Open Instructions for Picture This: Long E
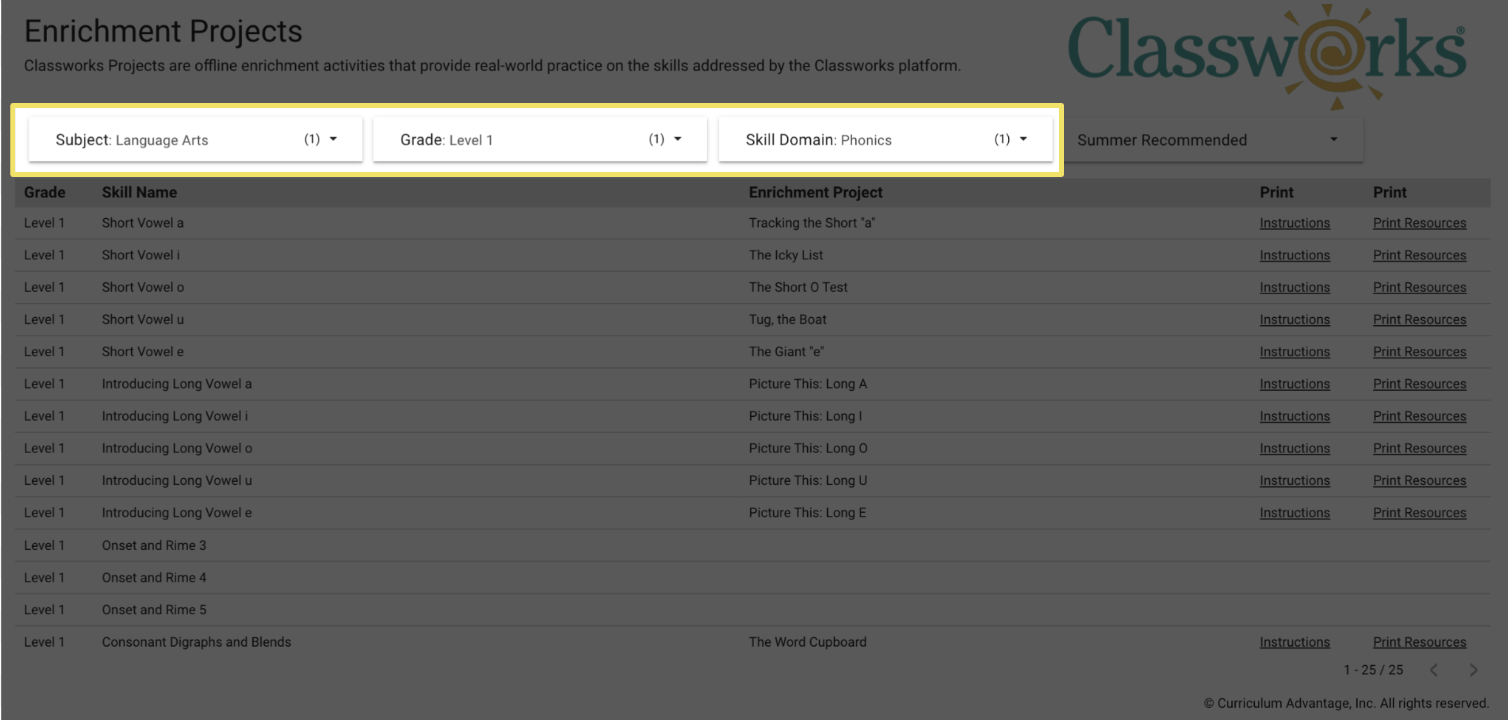The height and width of the screenshot is (720, 1508). click(x=1294, y=513)
